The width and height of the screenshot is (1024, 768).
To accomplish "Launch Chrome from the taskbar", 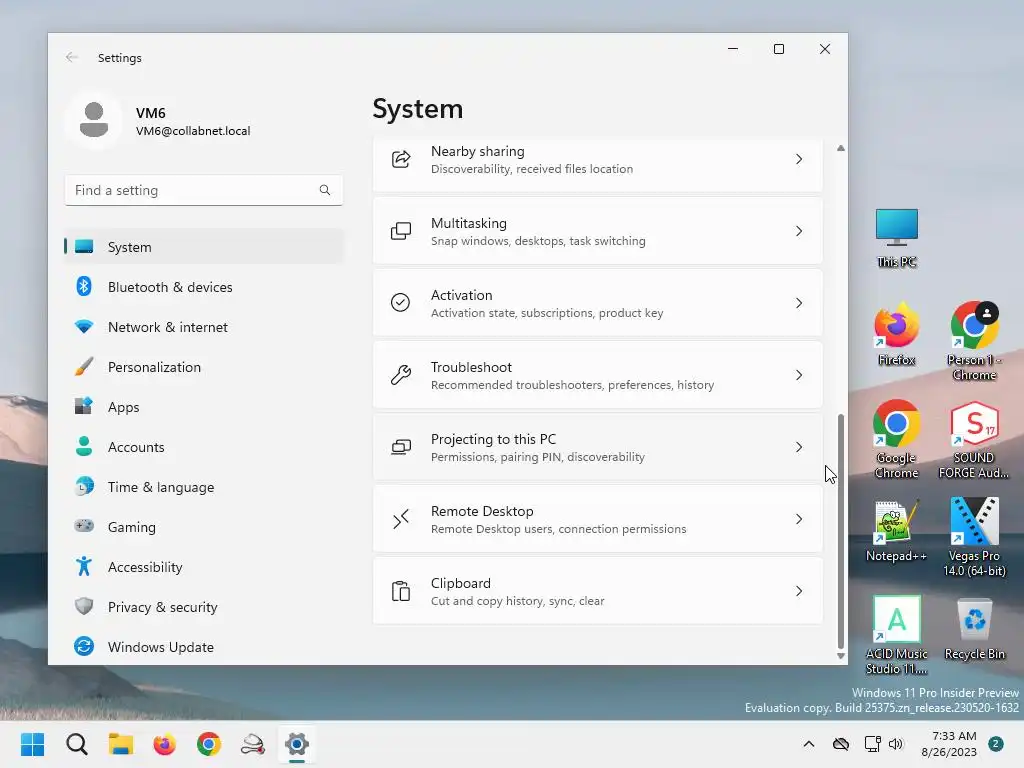I will pyautogui.click(x=209, y=744).
